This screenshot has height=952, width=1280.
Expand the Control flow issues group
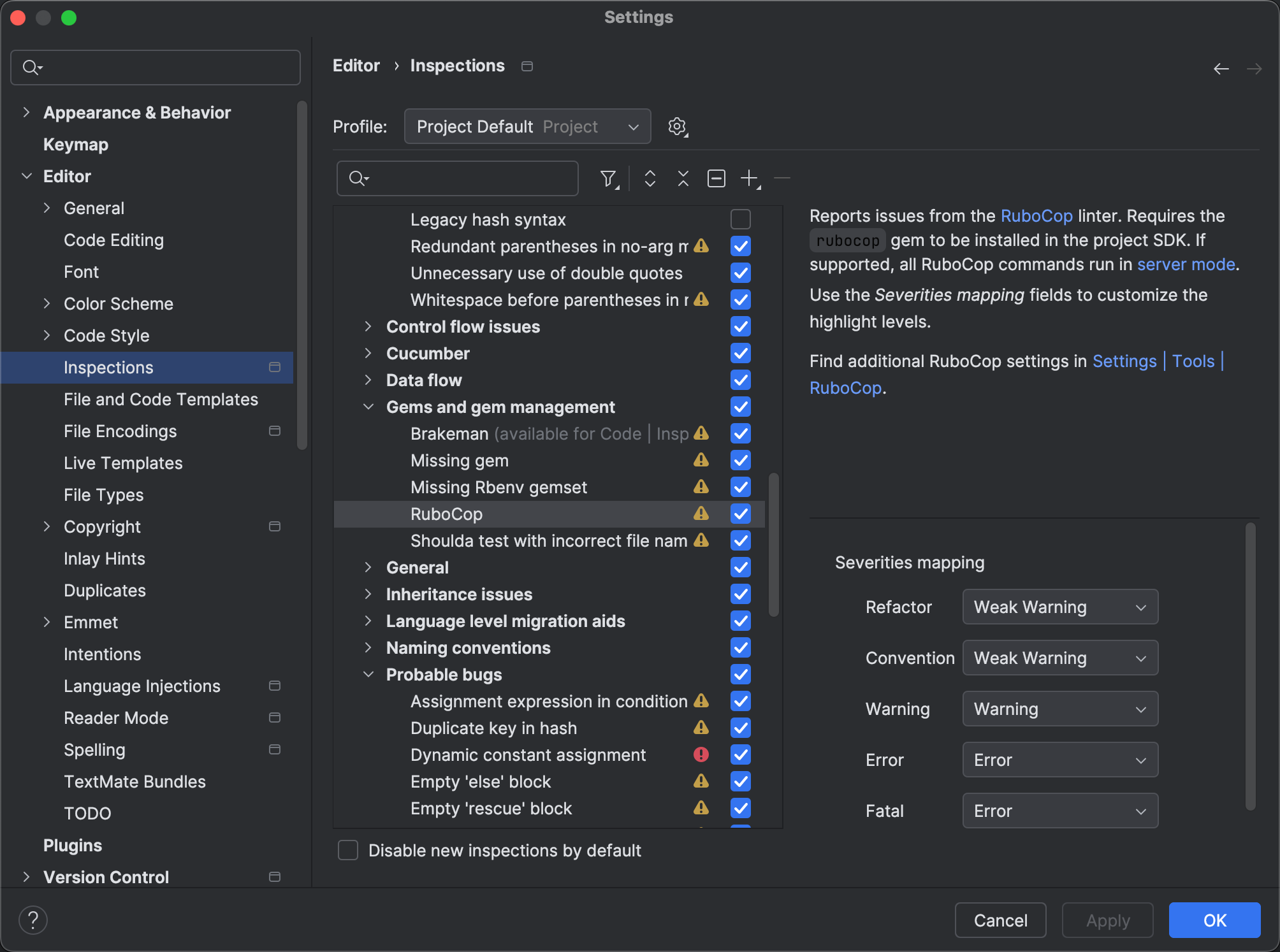tap(368, 326)
